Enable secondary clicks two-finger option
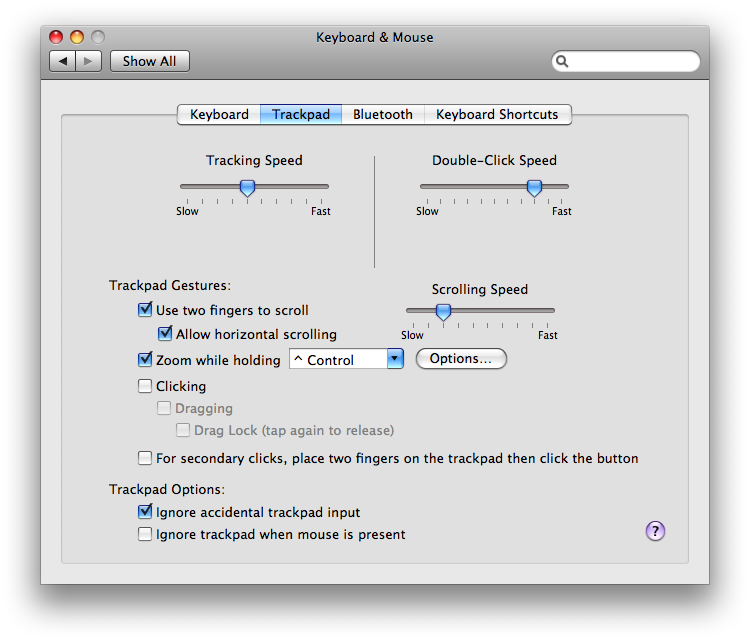This screenshot has height=640, width=750. 145,458
